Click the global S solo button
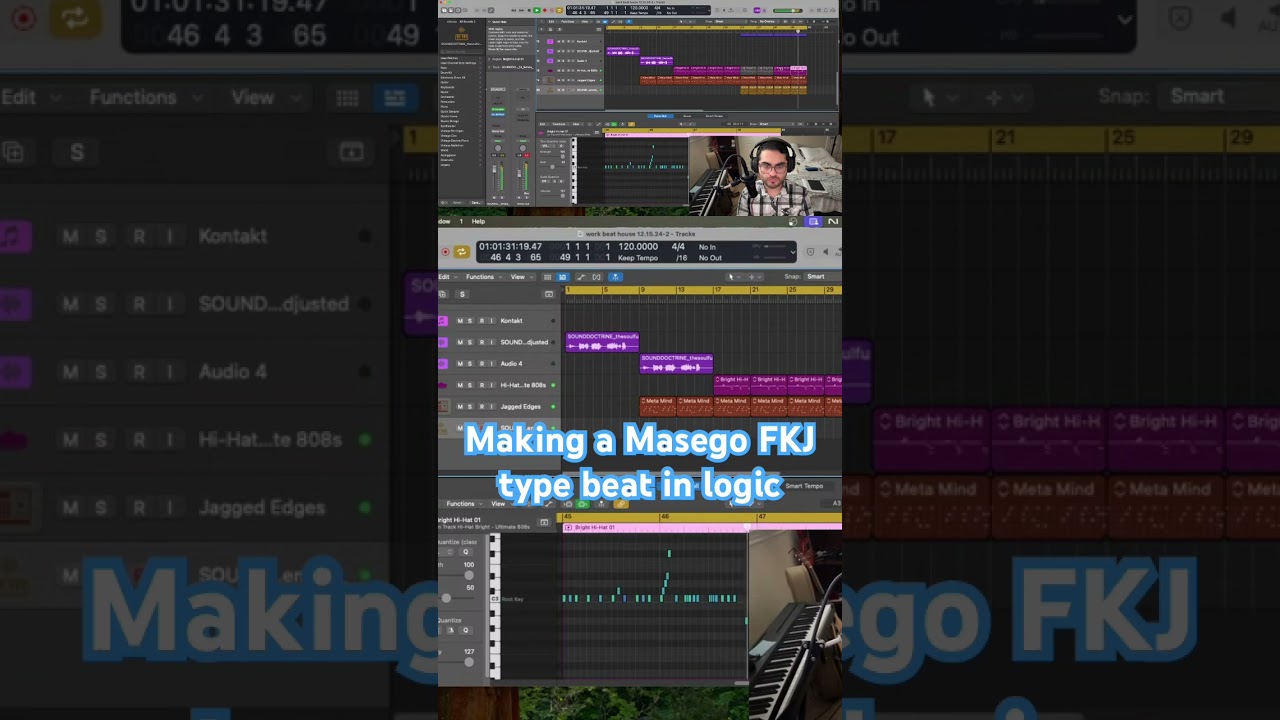Image resolution: width=1280 pixels, height=720 pixels. [x=462, y=294]
